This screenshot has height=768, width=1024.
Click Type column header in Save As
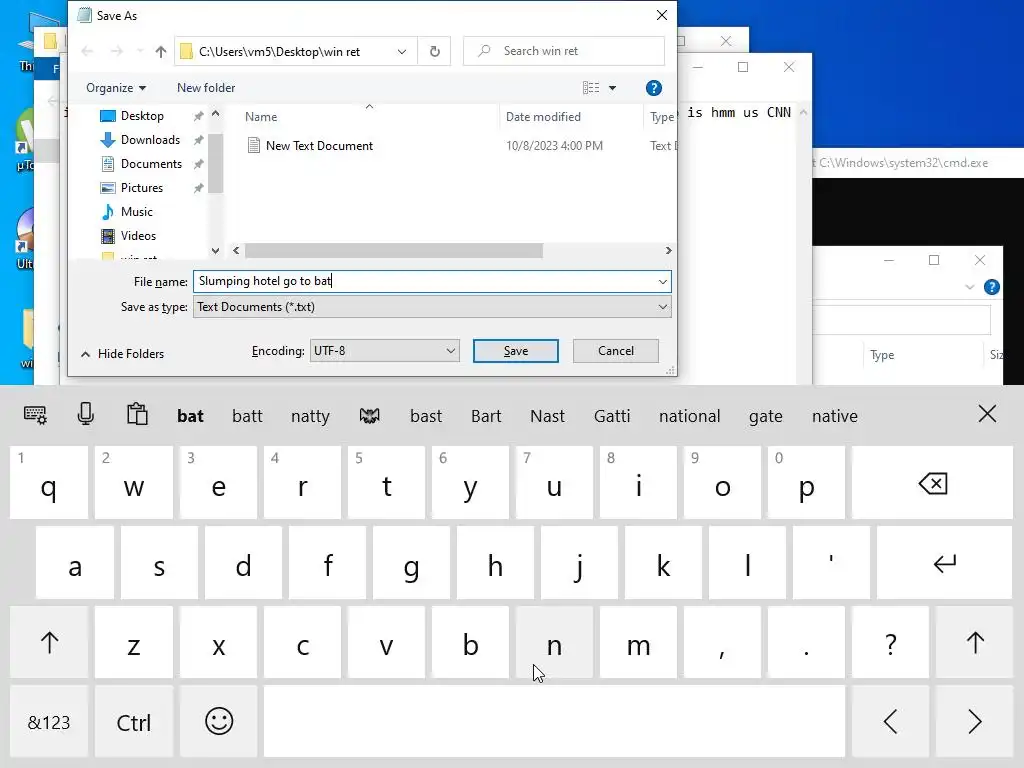pyautogui.click(x=661, y=116)
